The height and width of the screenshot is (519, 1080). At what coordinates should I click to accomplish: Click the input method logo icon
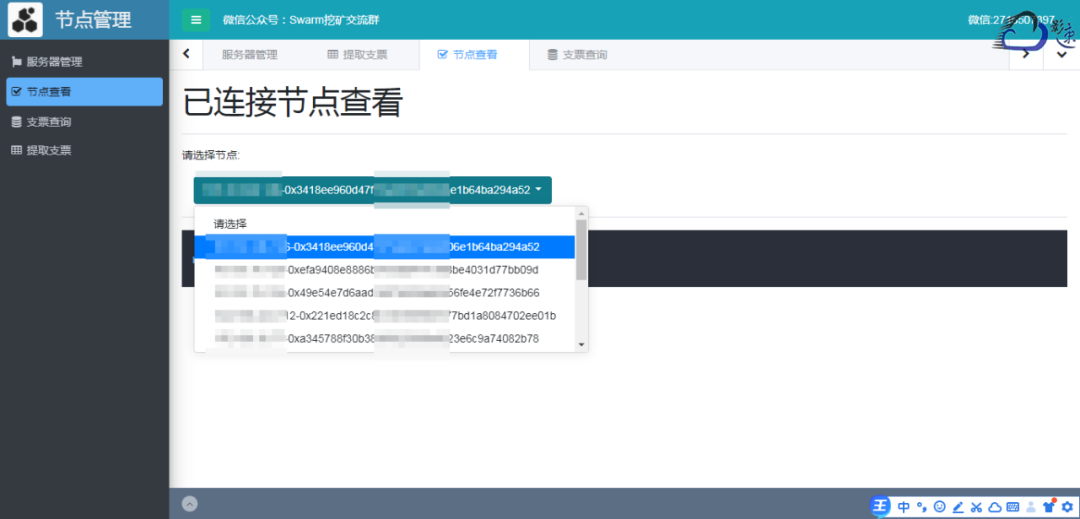[880, 507]
